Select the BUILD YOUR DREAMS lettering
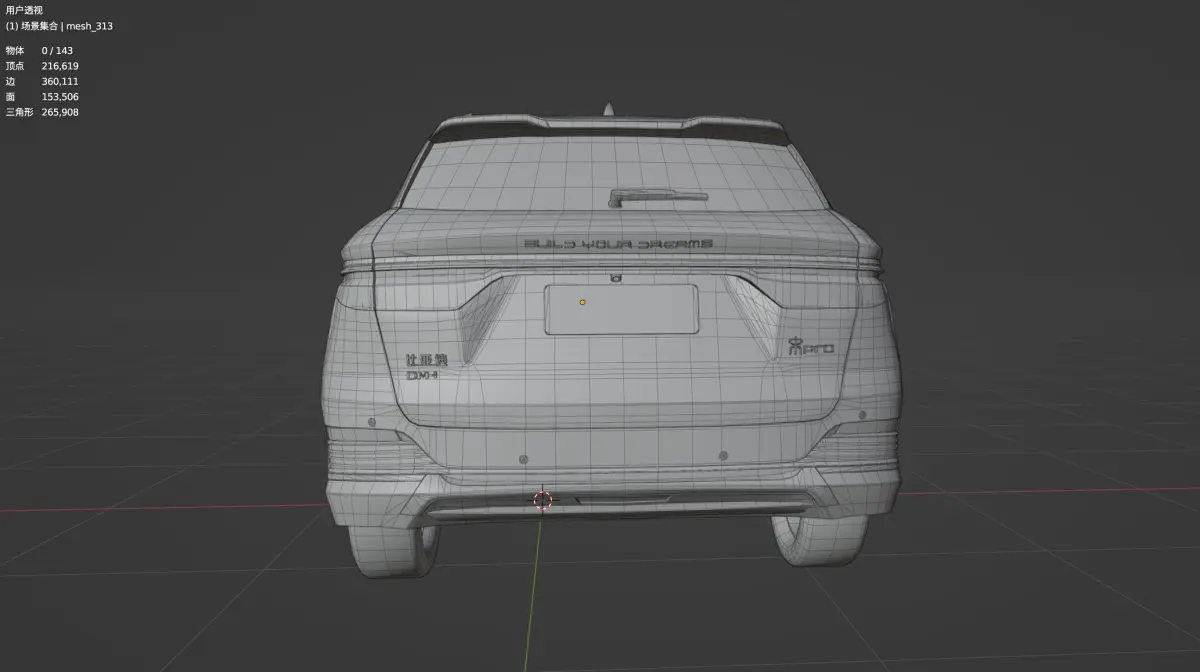This screenshot has width=1200, height=672. pyautogui.click(x=619, y=243)
